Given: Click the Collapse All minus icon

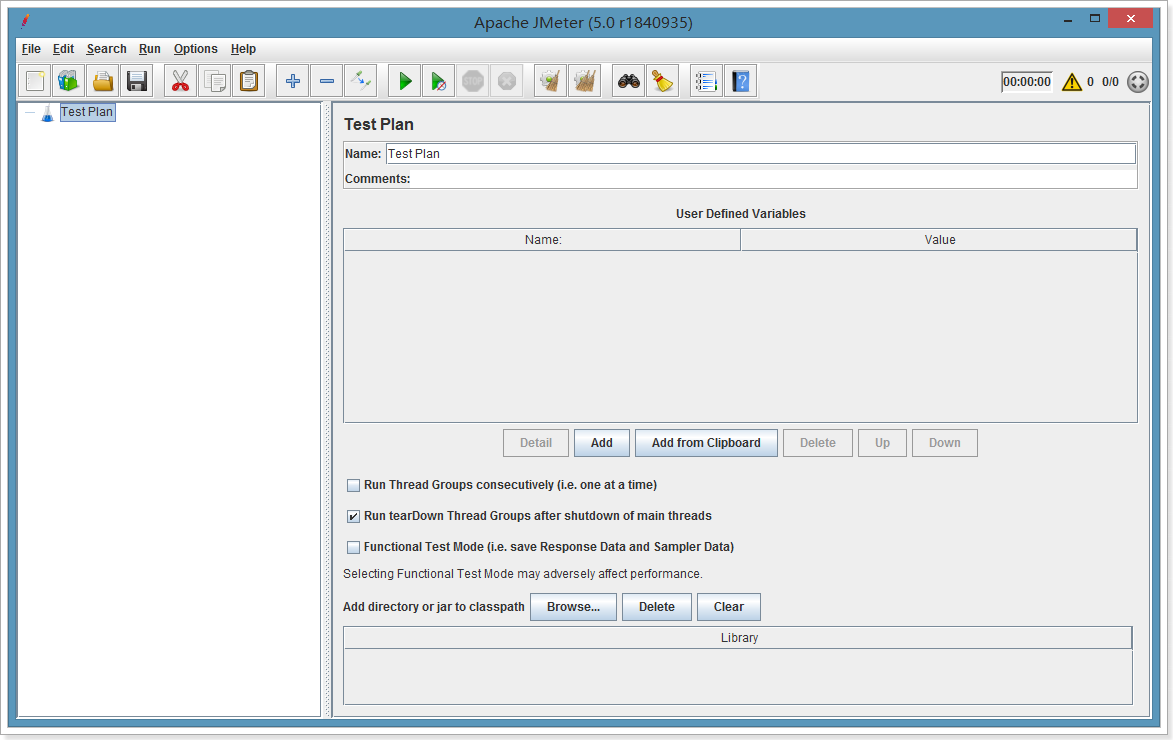Looking at the screenshot, I should [327, 81].
